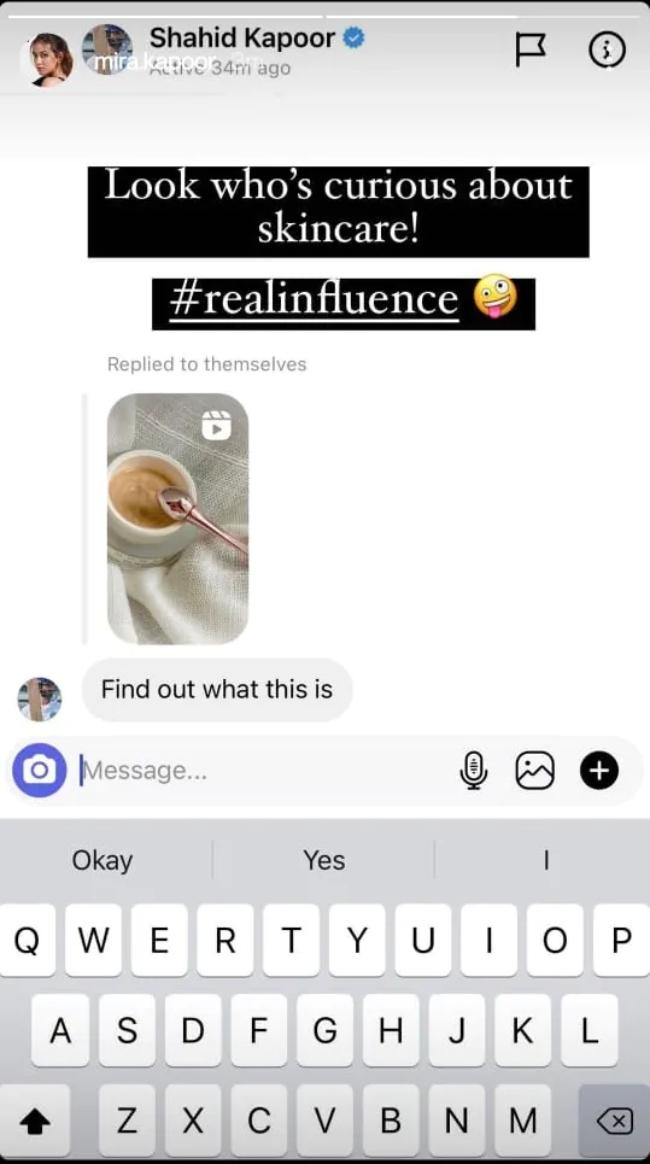Pick the I keyboard suggestion
Viewport: 650px width, 1164px height.
click(546, 861)
